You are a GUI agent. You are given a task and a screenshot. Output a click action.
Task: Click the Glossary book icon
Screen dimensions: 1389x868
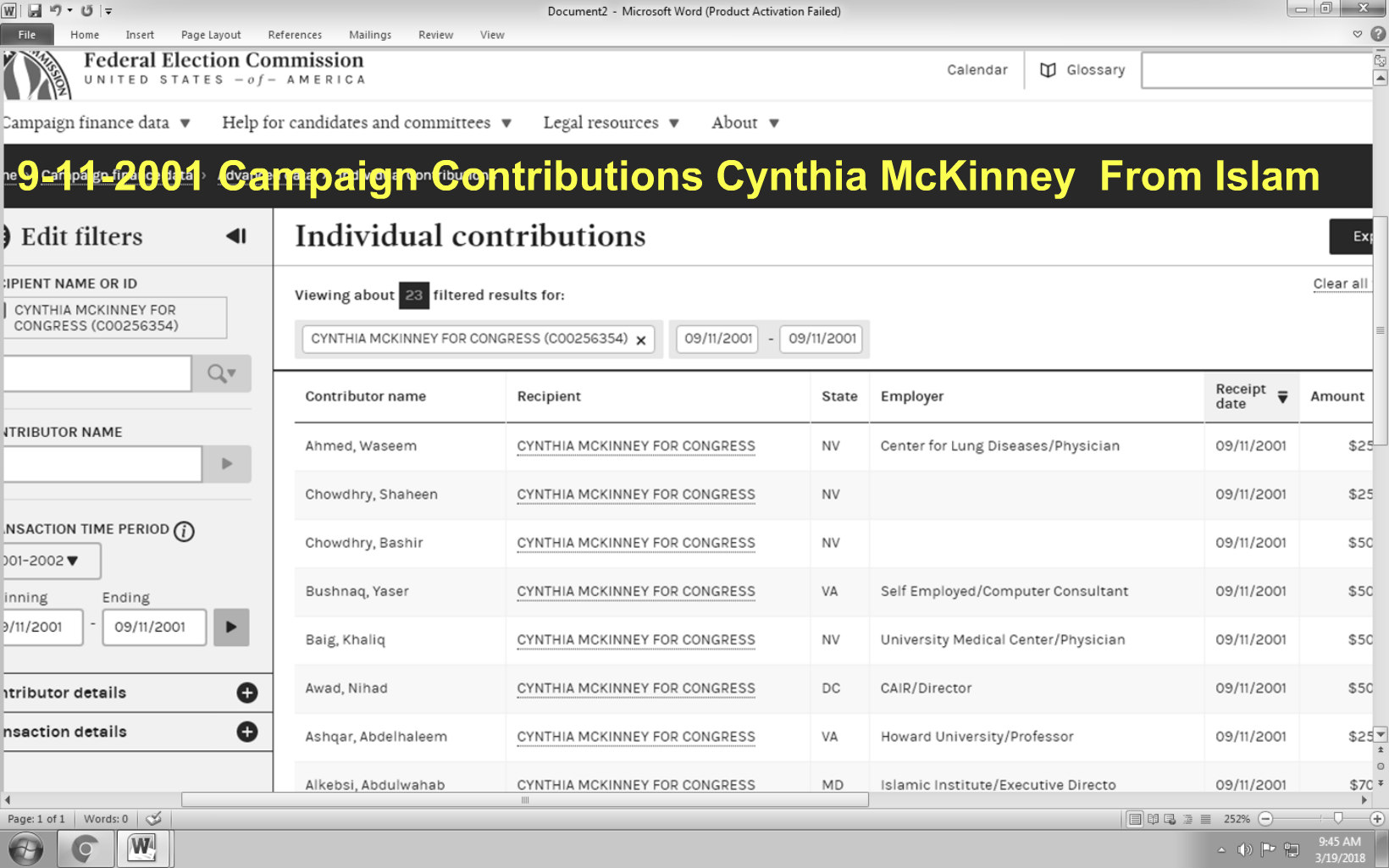coord(1048,70)
